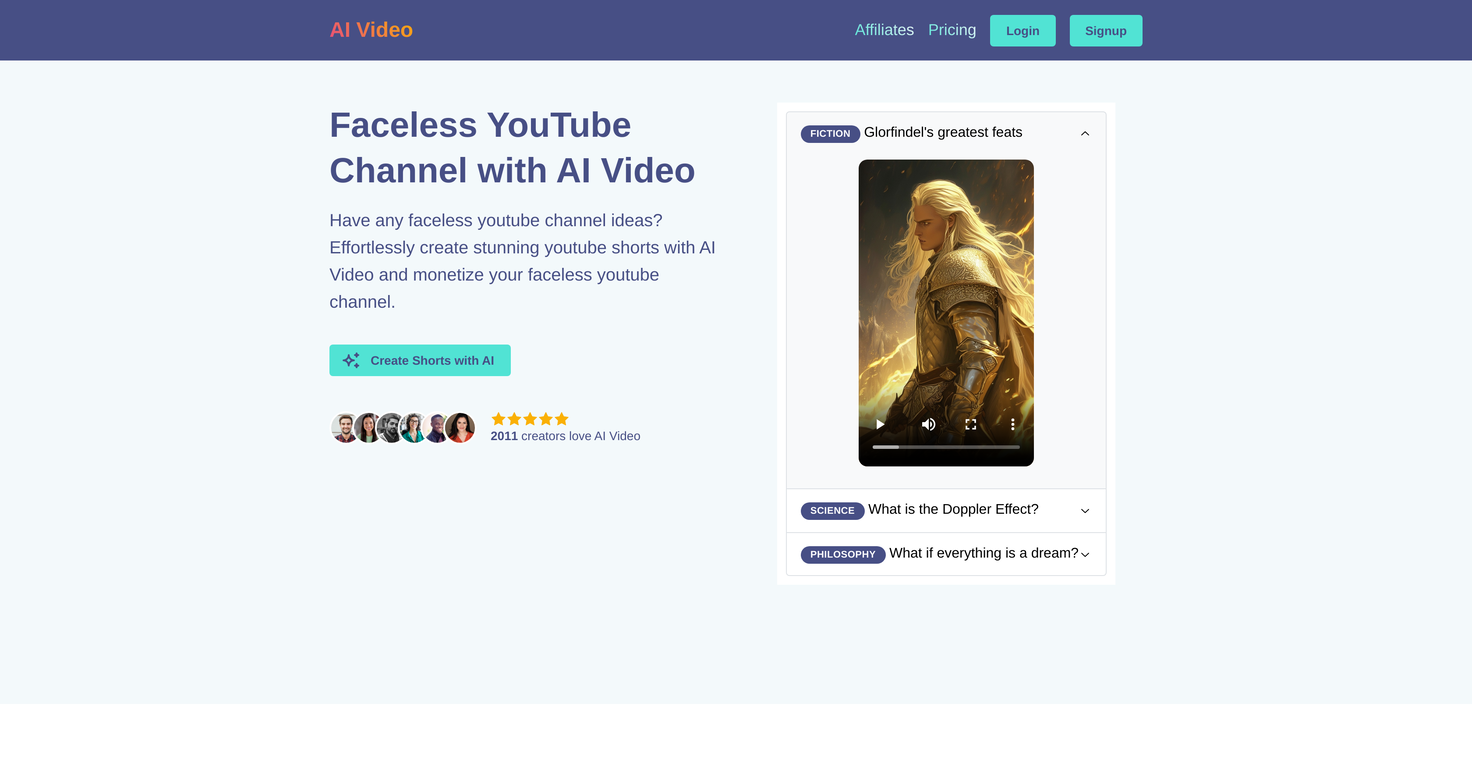This screenshot has width=1472, height=768.
Task: Click the Signup button
Action: (x=1105, y=30)
